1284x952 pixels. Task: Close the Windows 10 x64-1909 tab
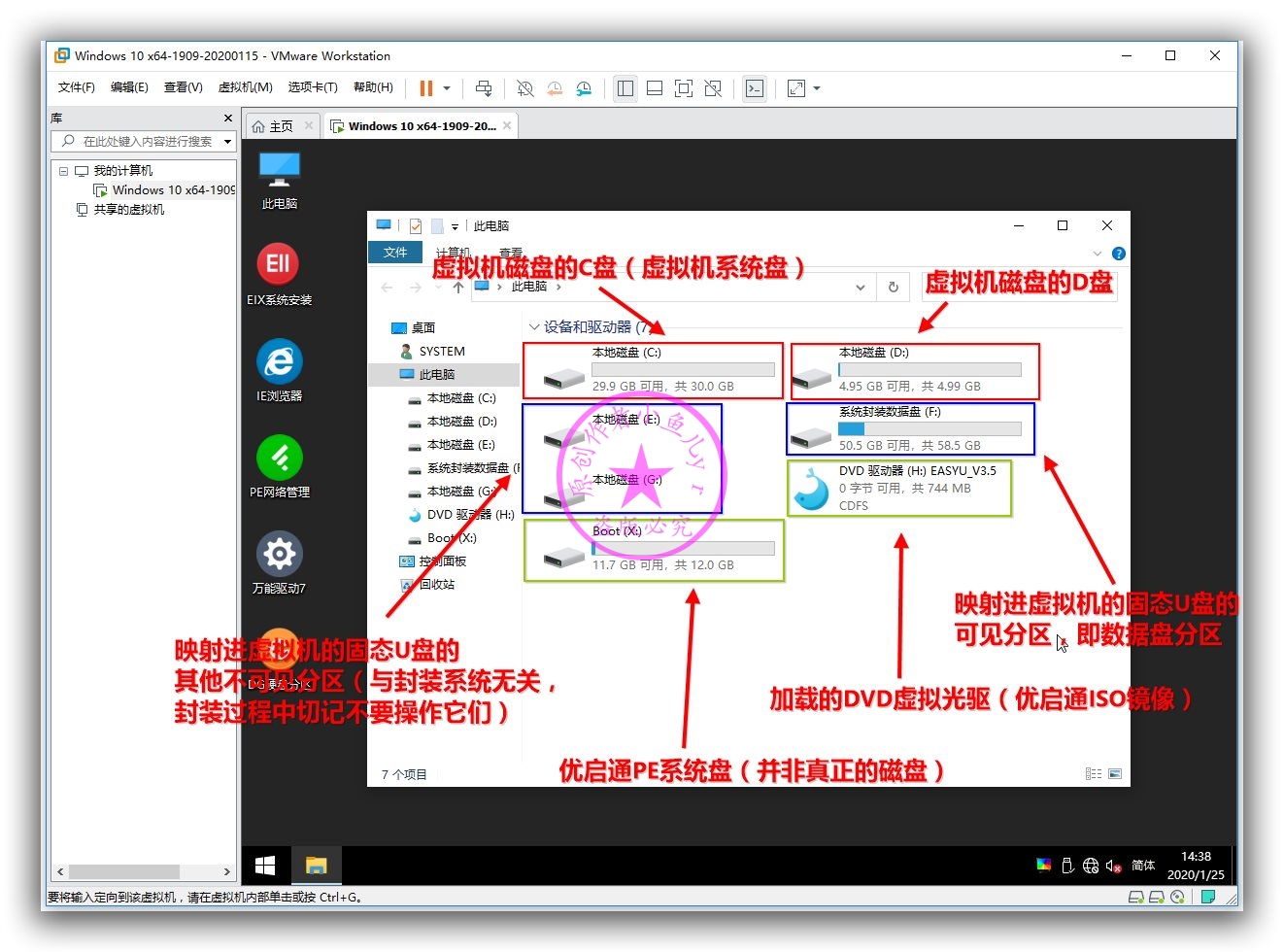507,126
